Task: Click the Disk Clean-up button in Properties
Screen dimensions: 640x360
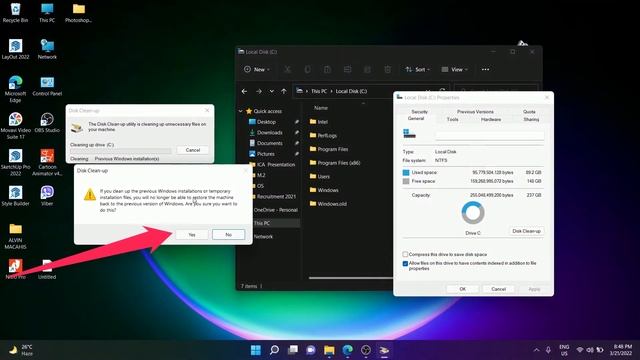Action: (x=526, y=231)
